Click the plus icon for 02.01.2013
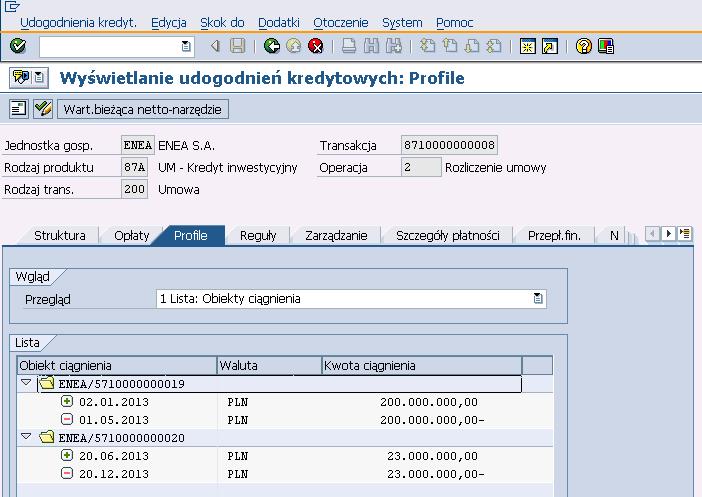 [67, 401]
